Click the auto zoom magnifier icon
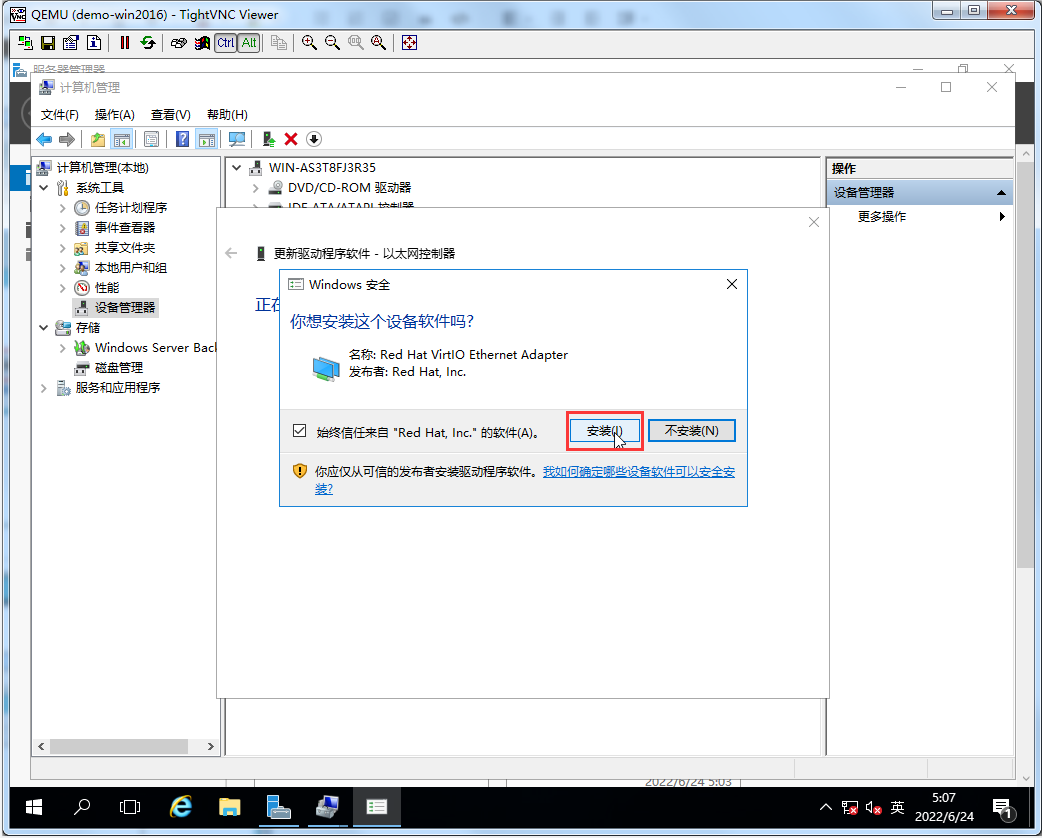 coord(379,43)
